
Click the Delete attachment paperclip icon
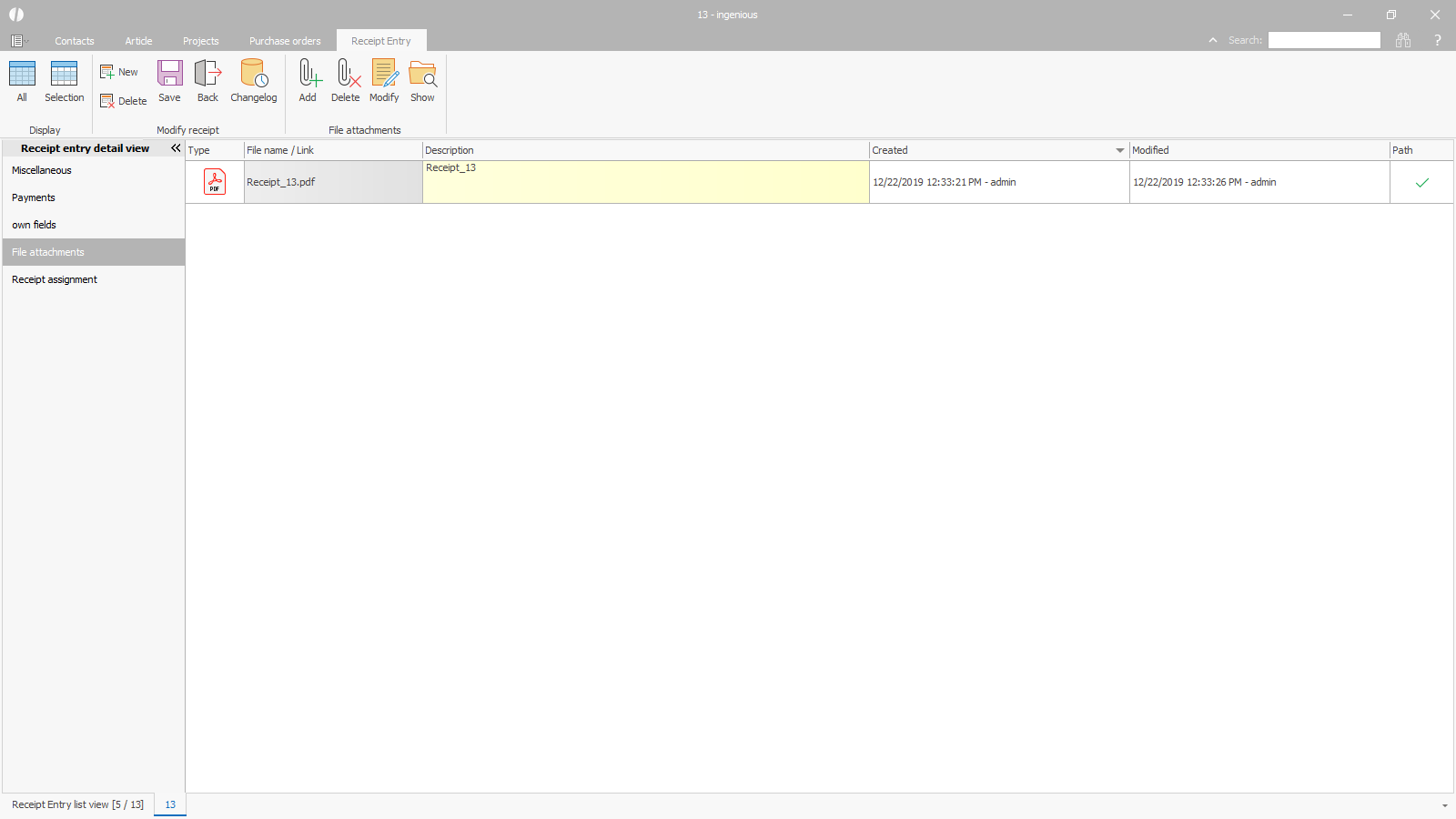coord(346,75)
